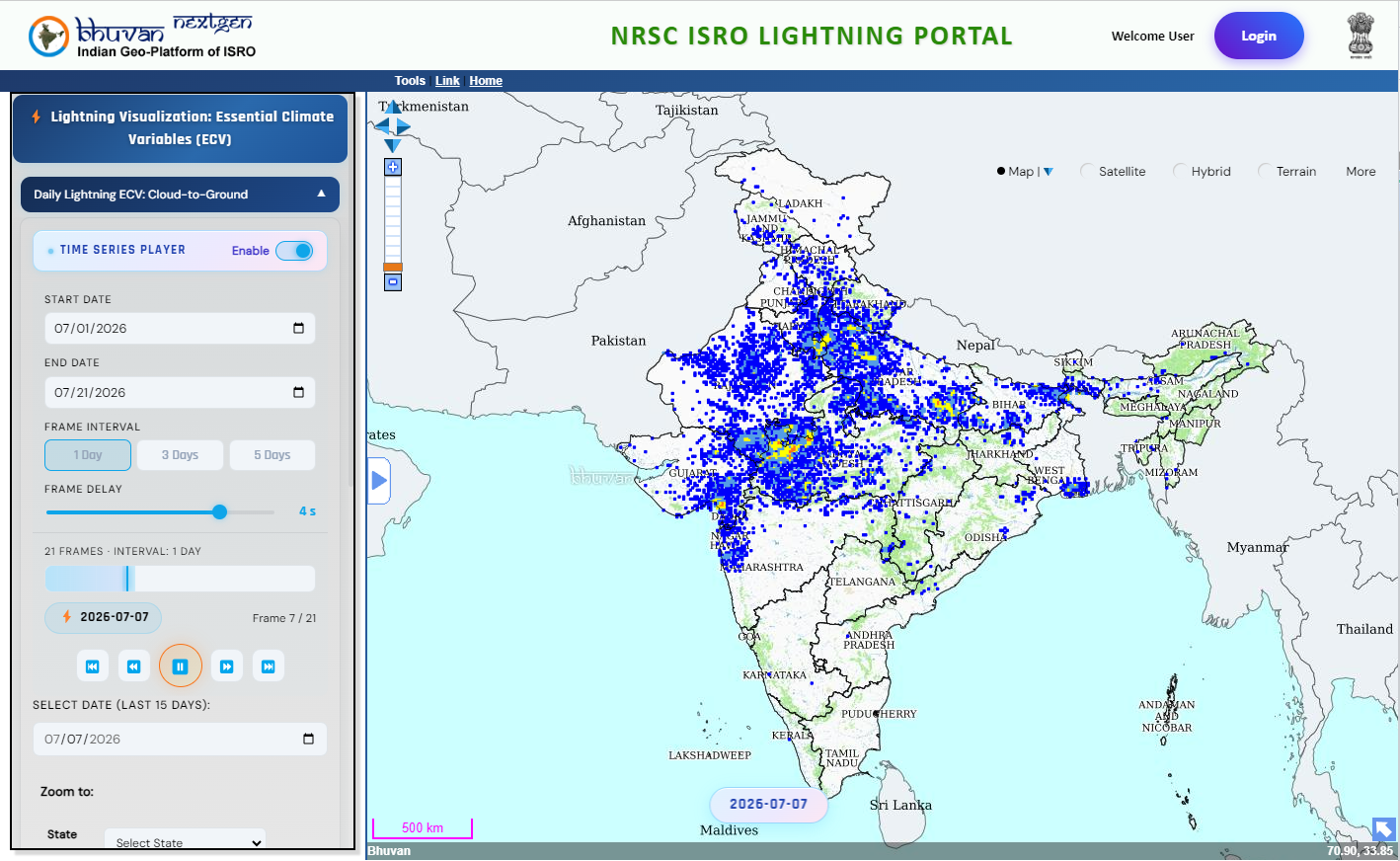Click the Login button

click(x=1259, y=36)
